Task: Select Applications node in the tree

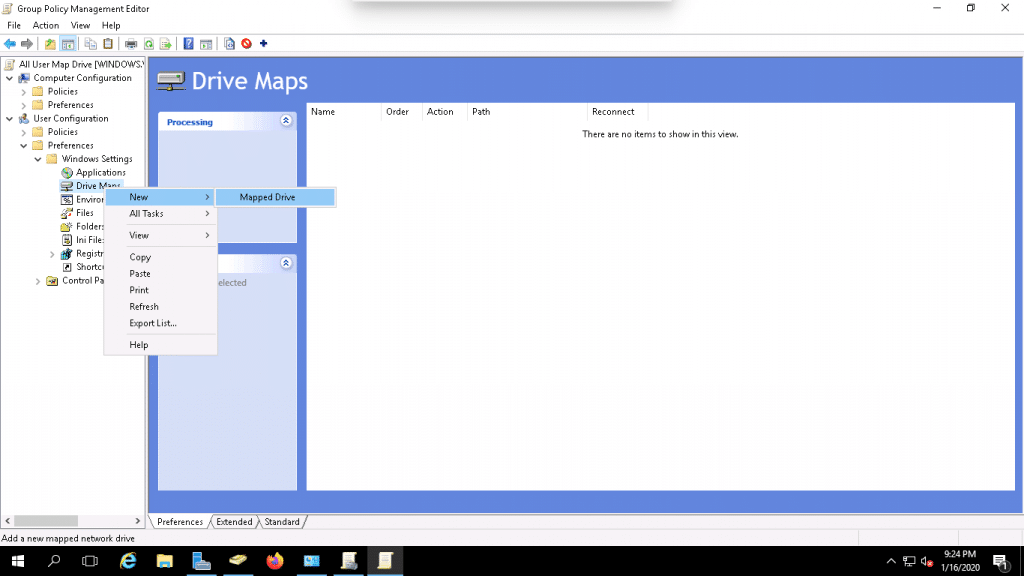Action: tap(101, 172)
